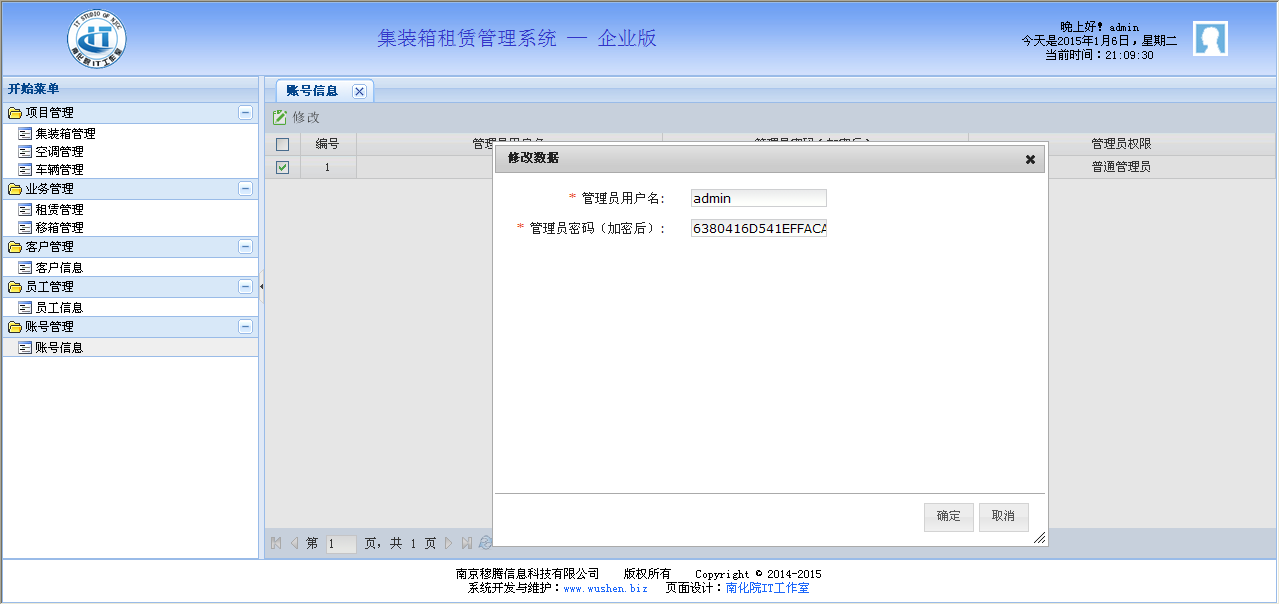The height and width of the screenshot is (604, 1279).
Task: Go to previous page arrow icon
Action: click(x=294, y=543)
